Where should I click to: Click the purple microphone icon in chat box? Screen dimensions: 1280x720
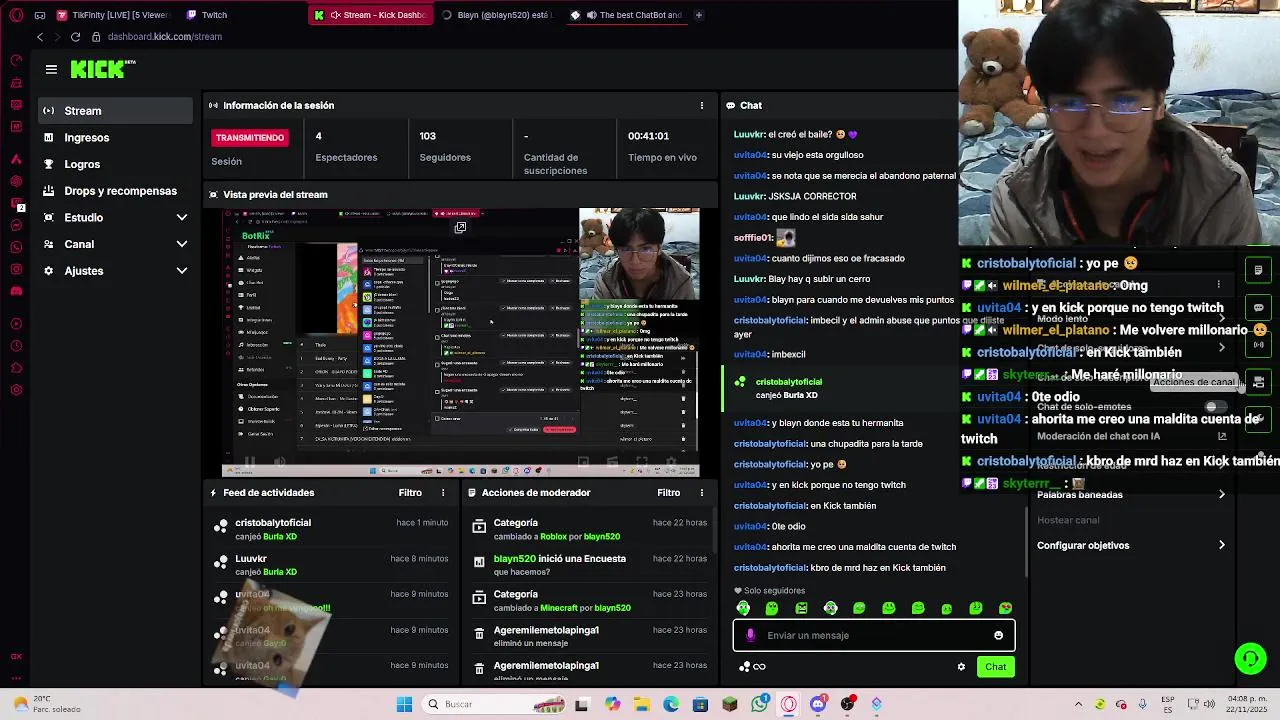[750, 635]
